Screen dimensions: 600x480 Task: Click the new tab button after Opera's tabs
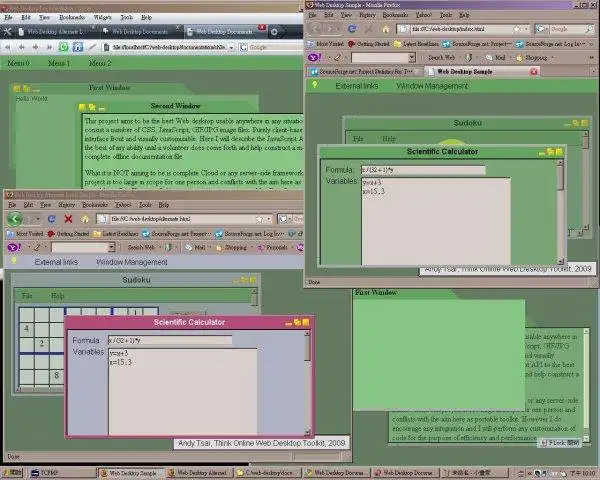point(274,32)
